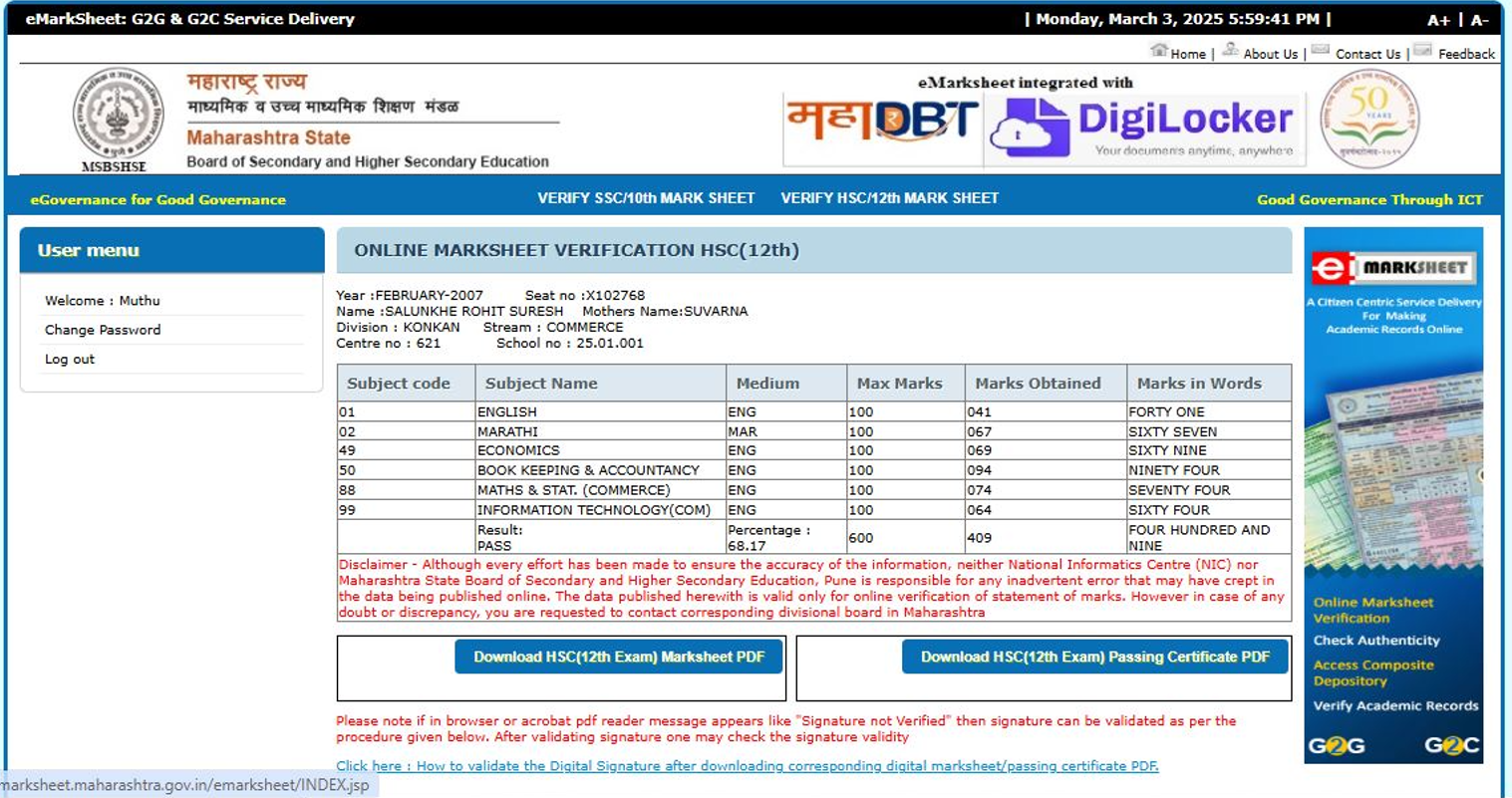Download HSC 12th Exam Marksheet PDF
1512x798 pixels.
coord(618,658)
